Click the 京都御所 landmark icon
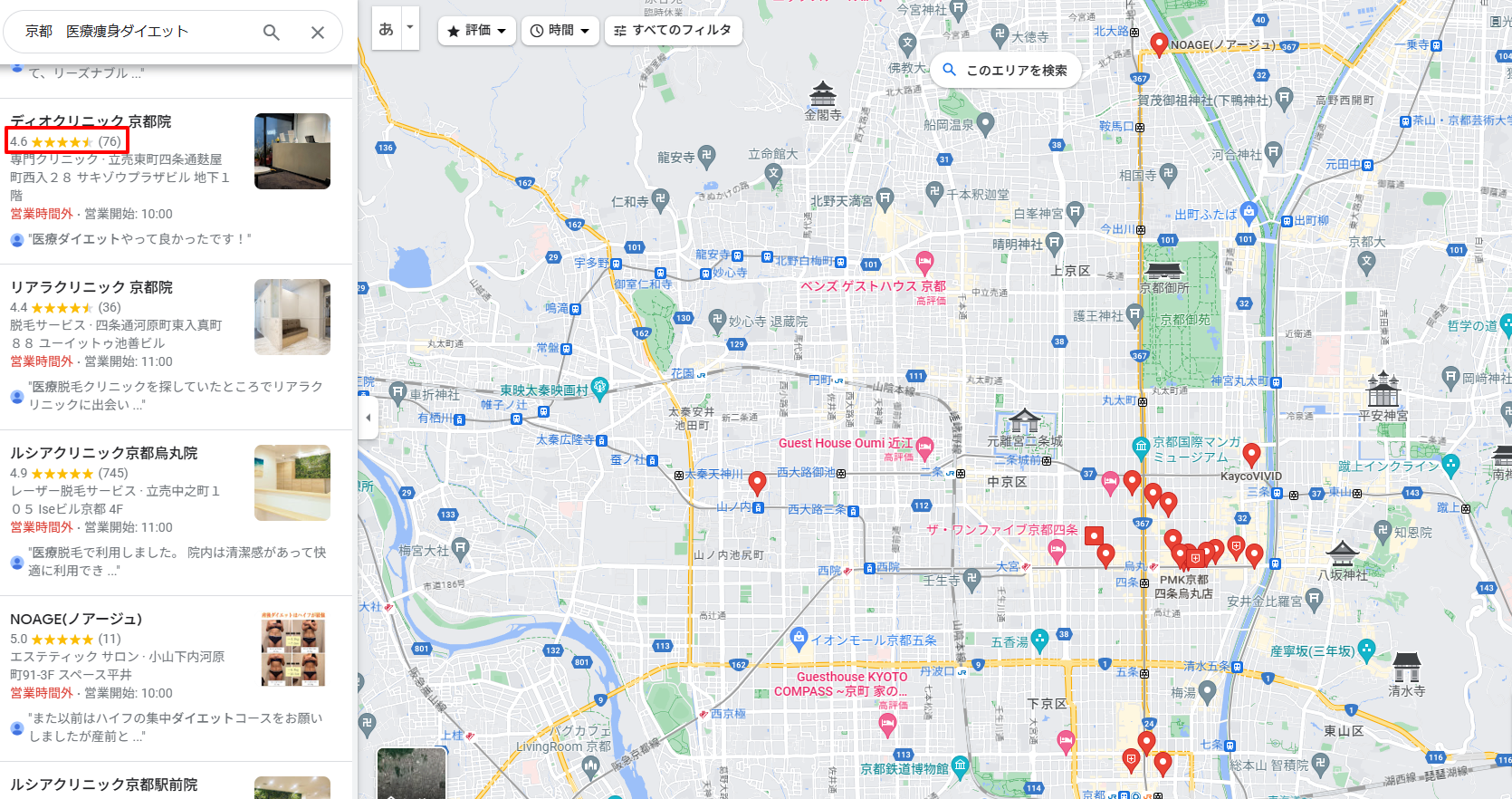 [x=1164, y=270]
